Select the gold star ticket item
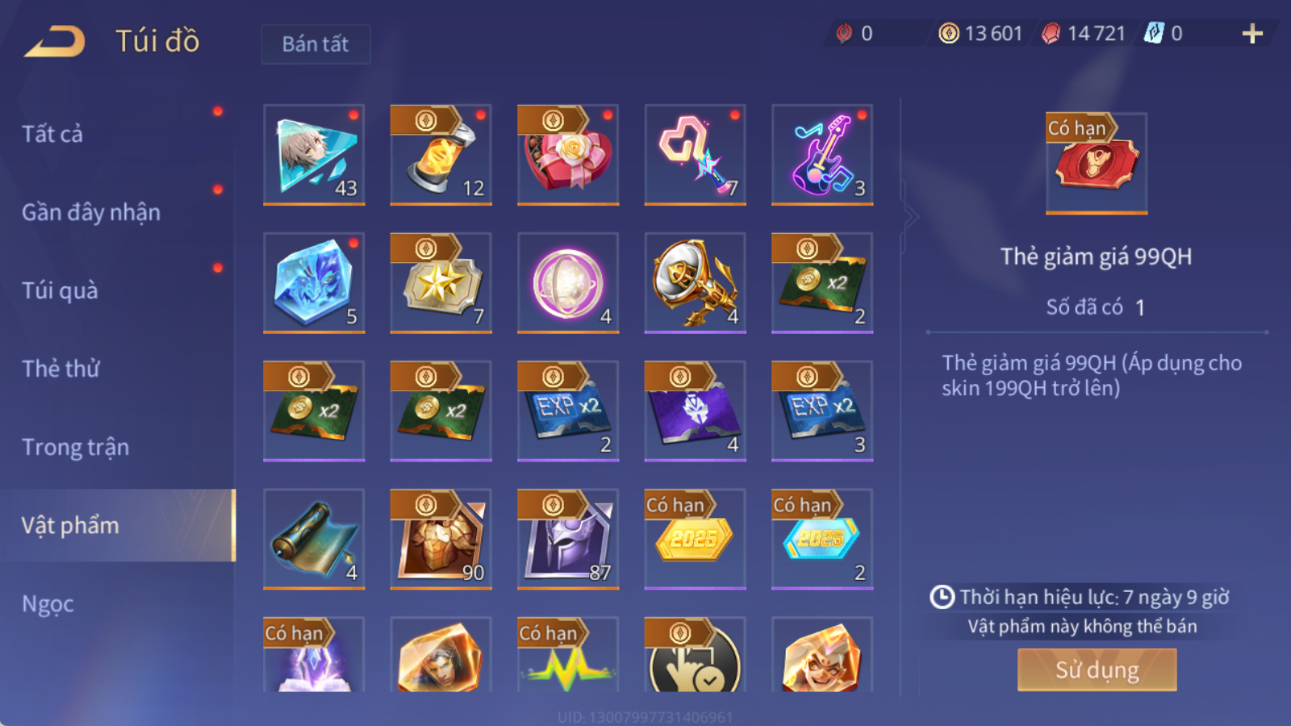The image size is (1291, 726). (441, 283)
